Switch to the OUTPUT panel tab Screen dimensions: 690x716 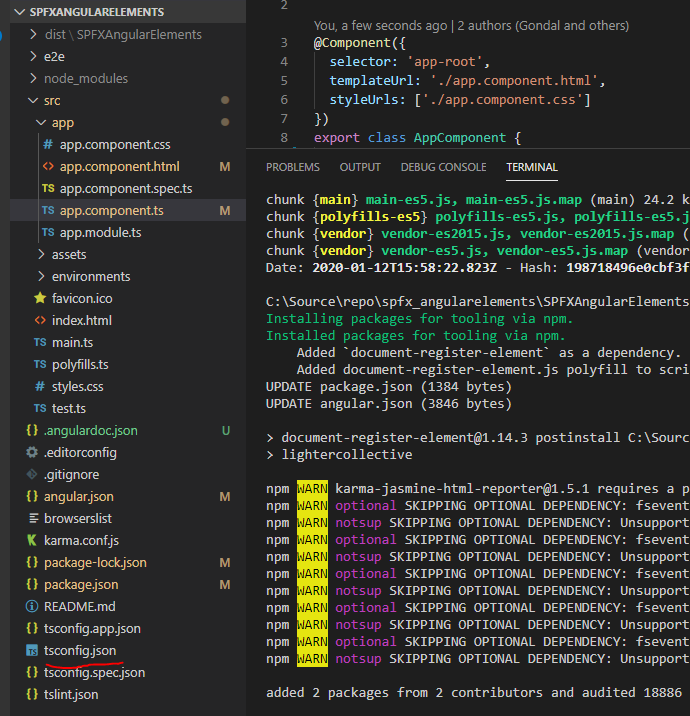pyautogui.click(x=360, y=167)
